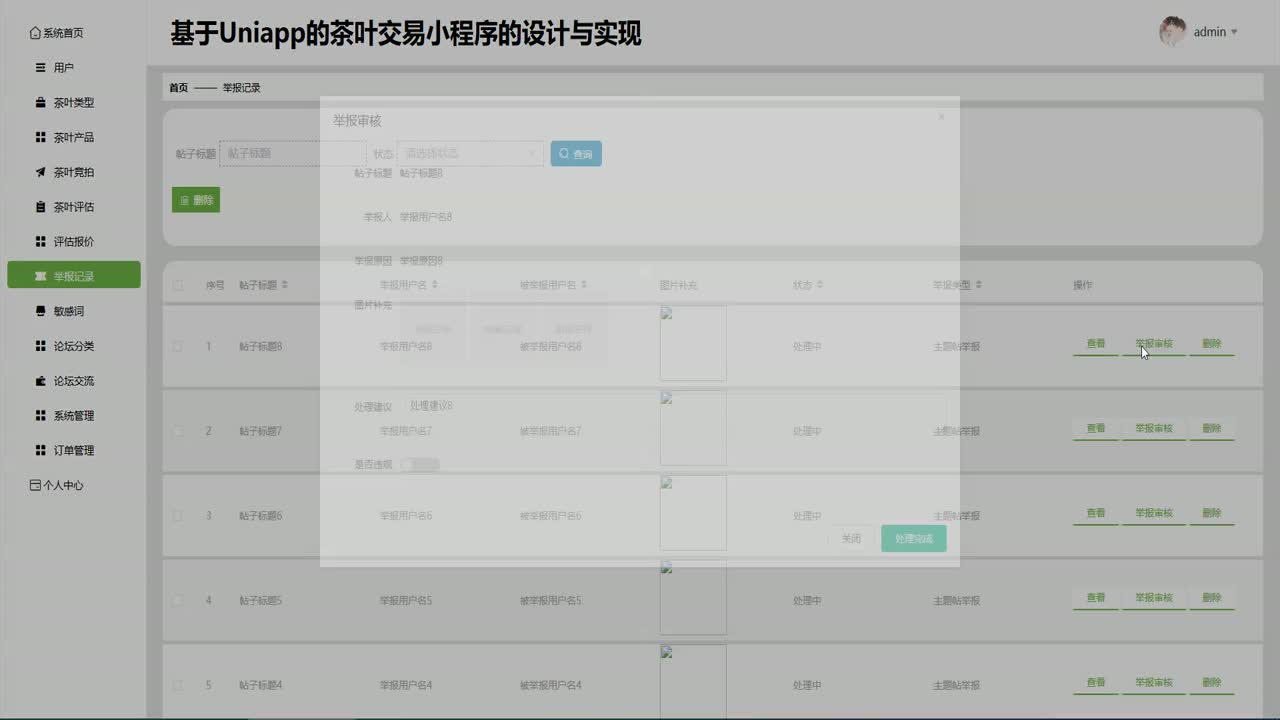Click 查看 for row 帖子标题5
Screen dimensions: 1280x720
(1096, 598)
